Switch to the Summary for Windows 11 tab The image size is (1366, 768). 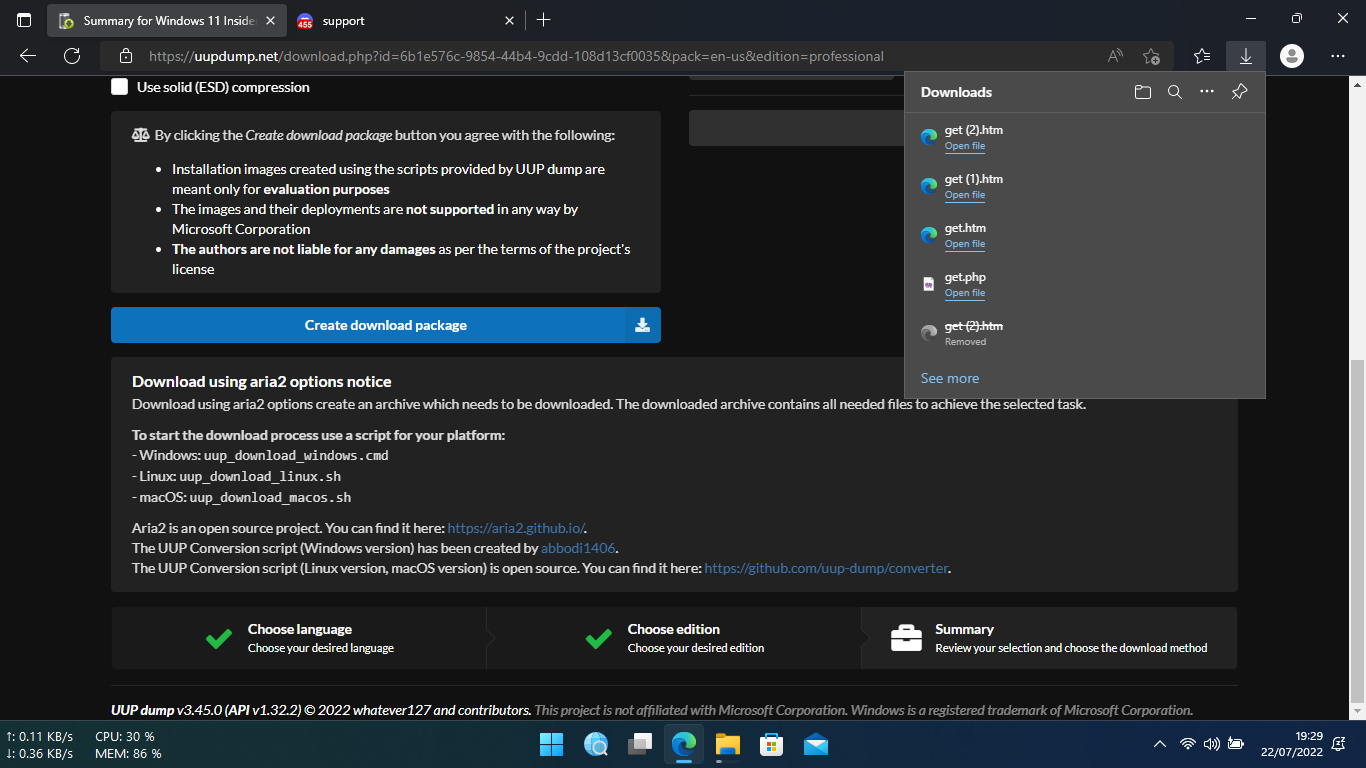coord(166,20)
